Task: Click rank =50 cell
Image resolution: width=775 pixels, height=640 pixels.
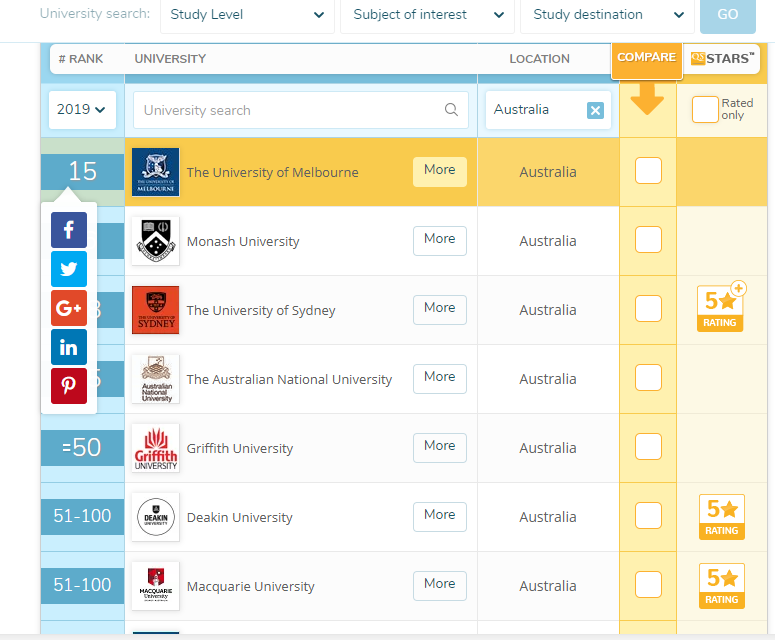Action: coord(83,448)
